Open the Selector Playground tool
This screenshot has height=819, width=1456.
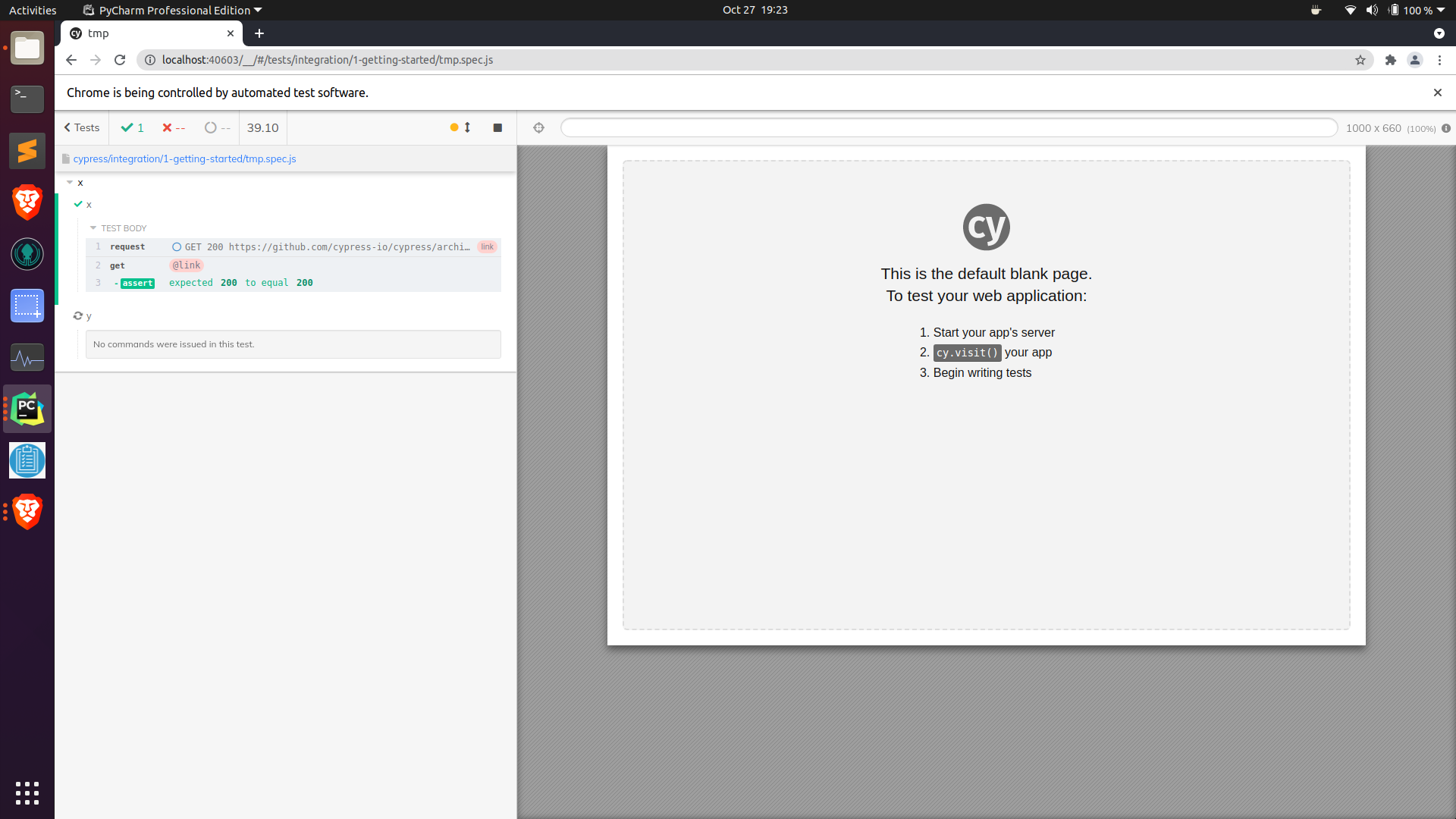coord(538,127)
